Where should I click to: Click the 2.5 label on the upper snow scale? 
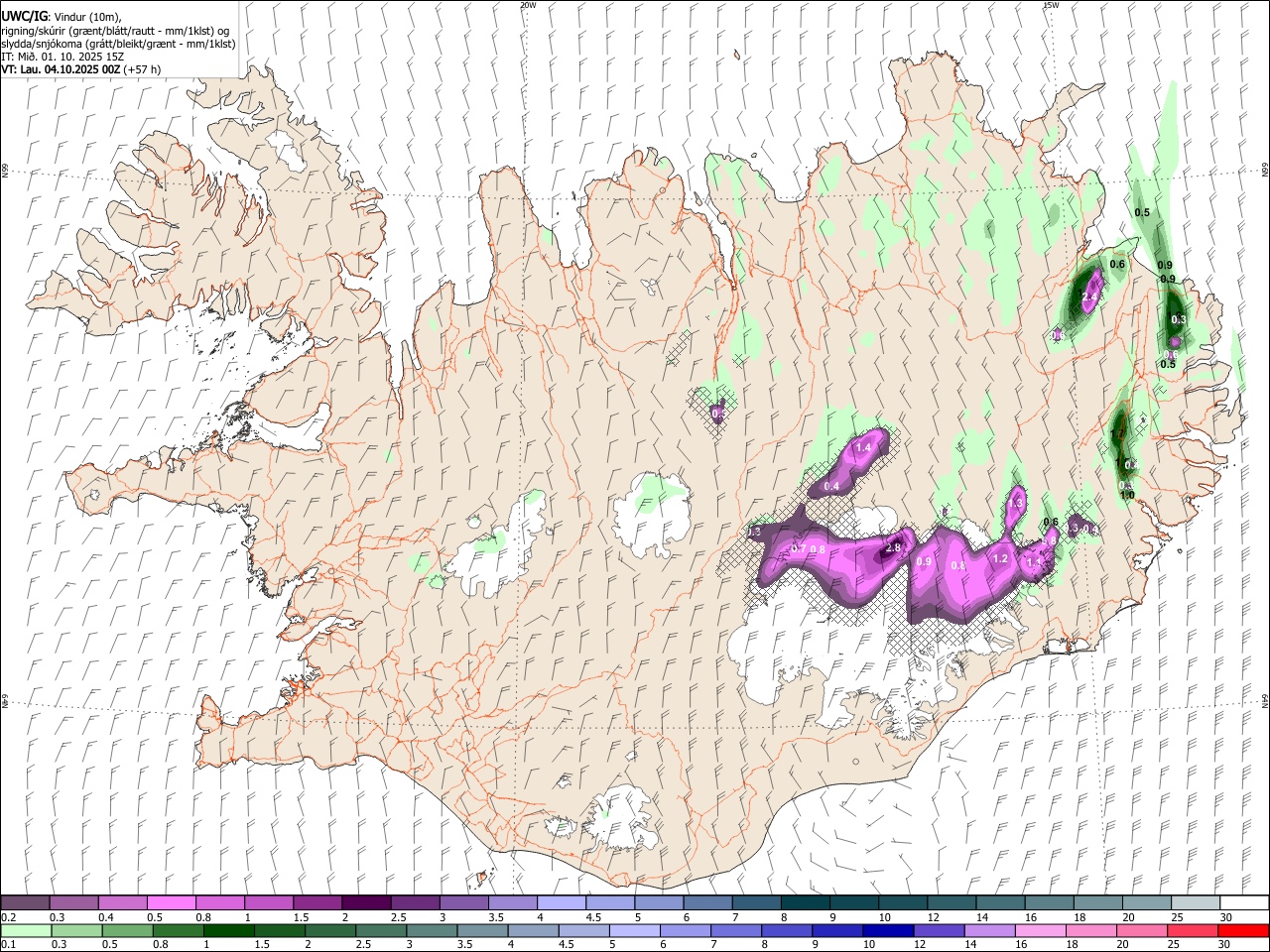(x=398, y=917)
